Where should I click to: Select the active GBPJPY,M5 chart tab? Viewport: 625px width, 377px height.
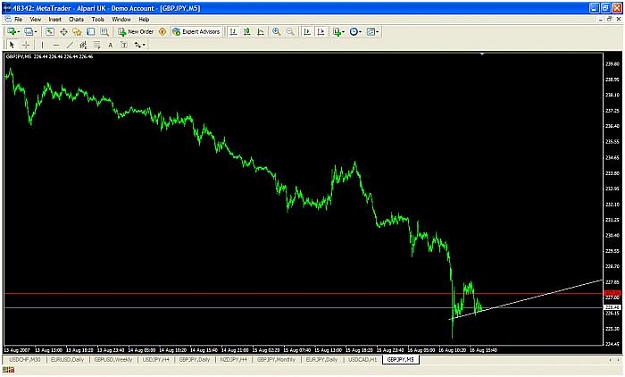point(401,360)
